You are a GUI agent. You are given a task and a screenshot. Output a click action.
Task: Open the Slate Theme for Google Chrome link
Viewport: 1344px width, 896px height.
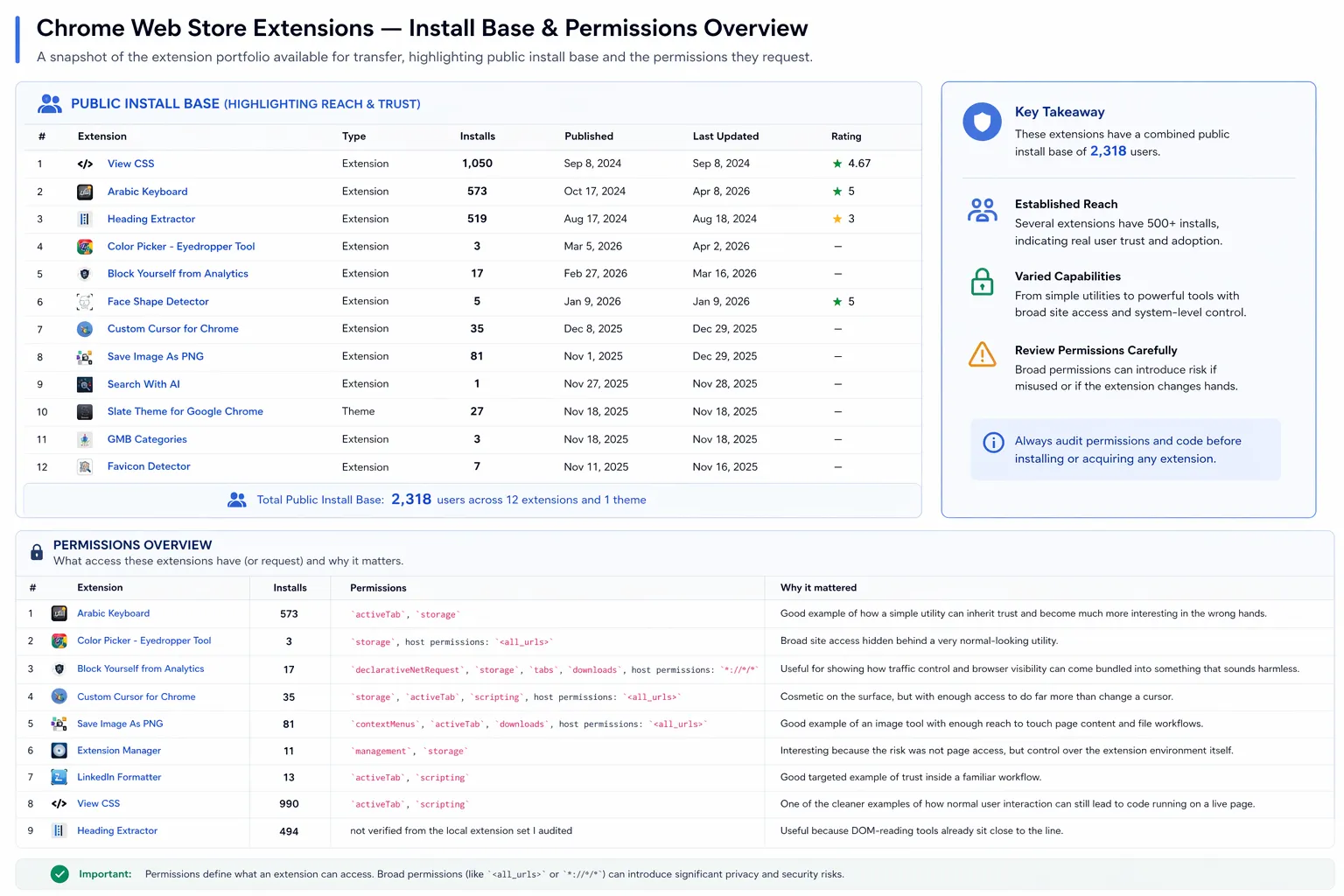[185, 411]
